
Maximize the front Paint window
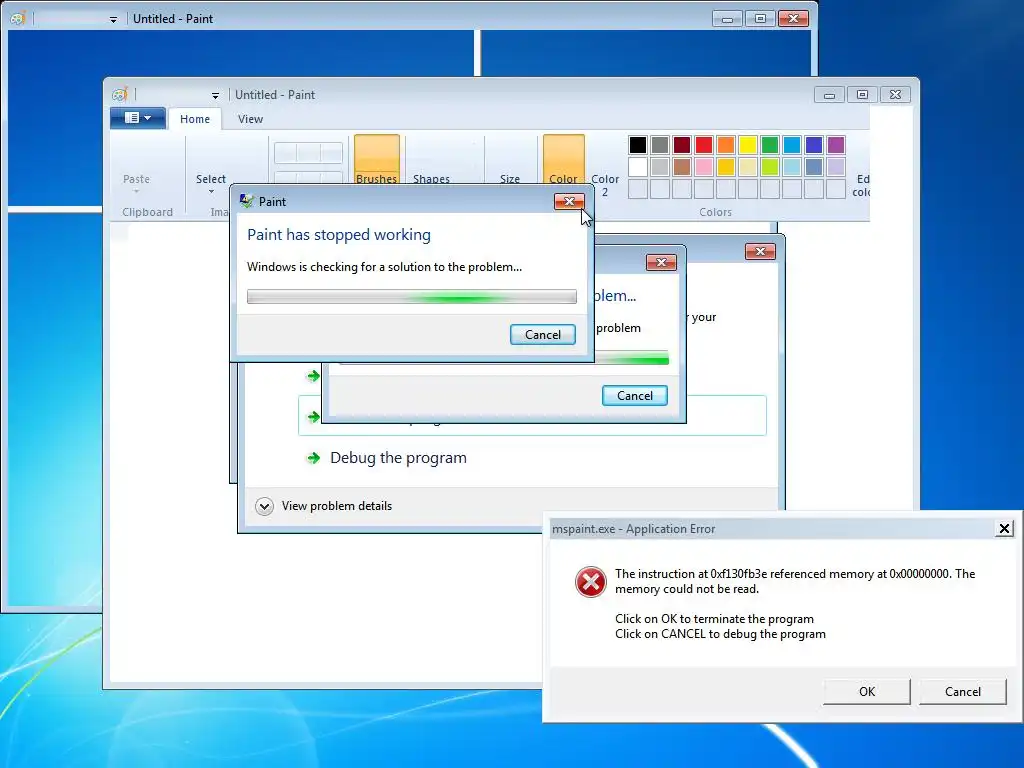[x=862, y=95]
